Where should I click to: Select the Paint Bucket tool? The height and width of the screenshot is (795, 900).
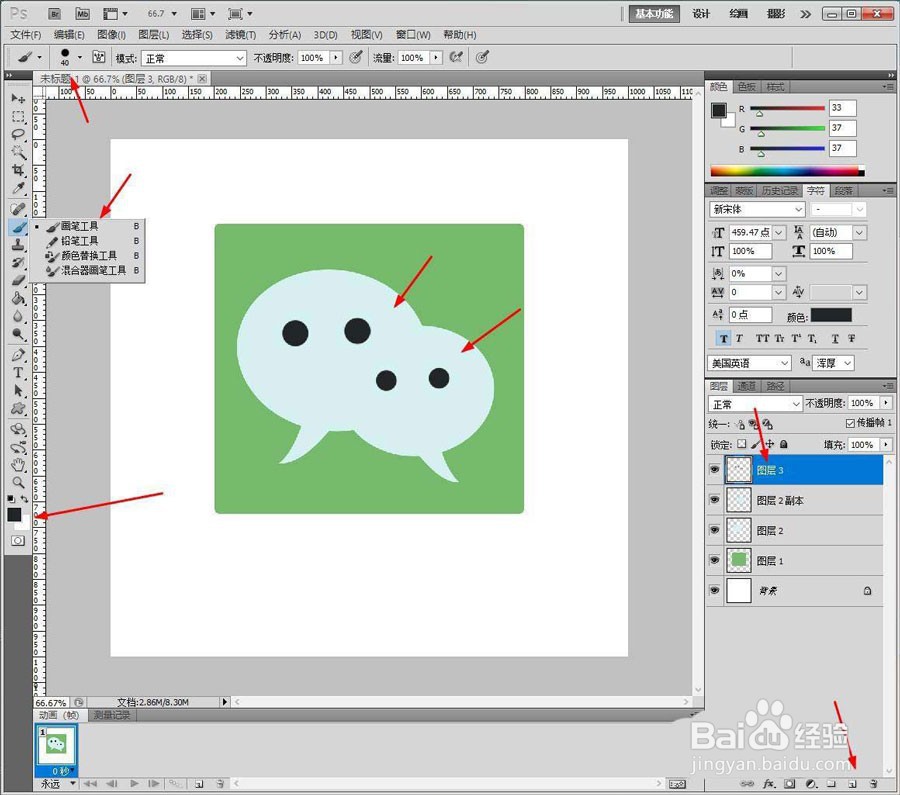[18, 298]
